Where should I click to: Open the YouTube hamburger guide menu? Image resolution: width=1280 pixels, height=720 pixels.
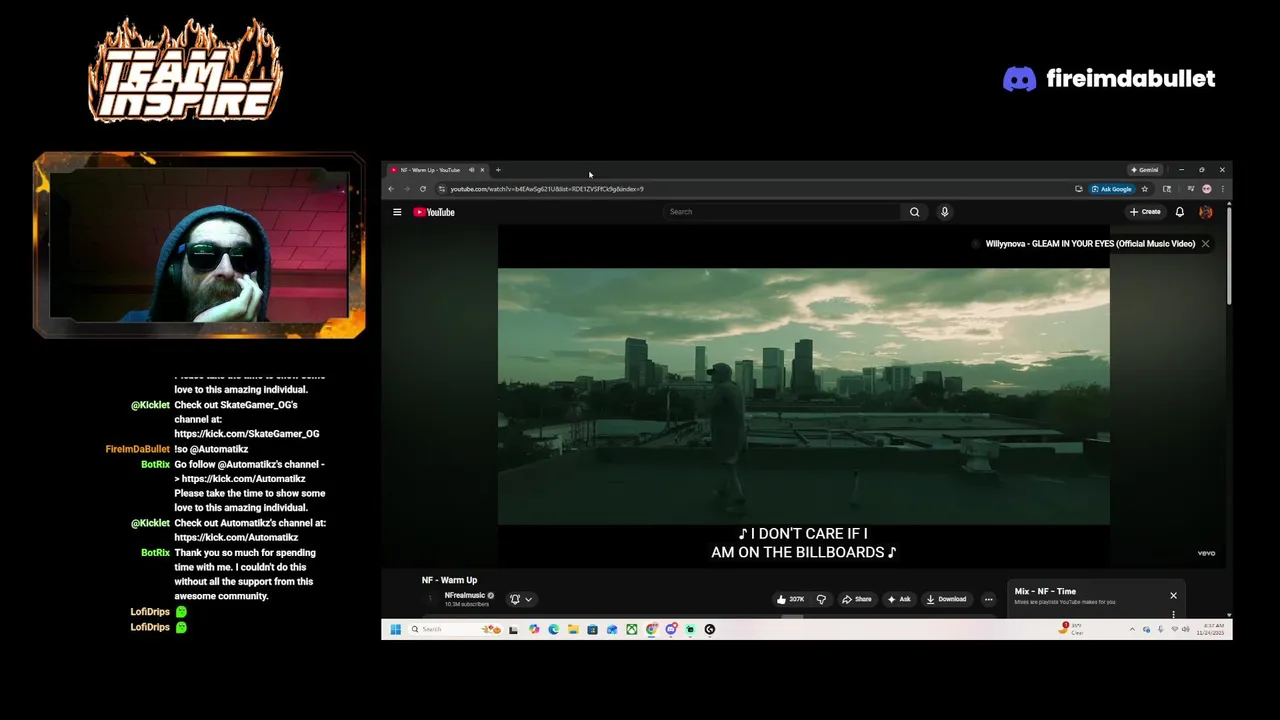pos(397,212)
